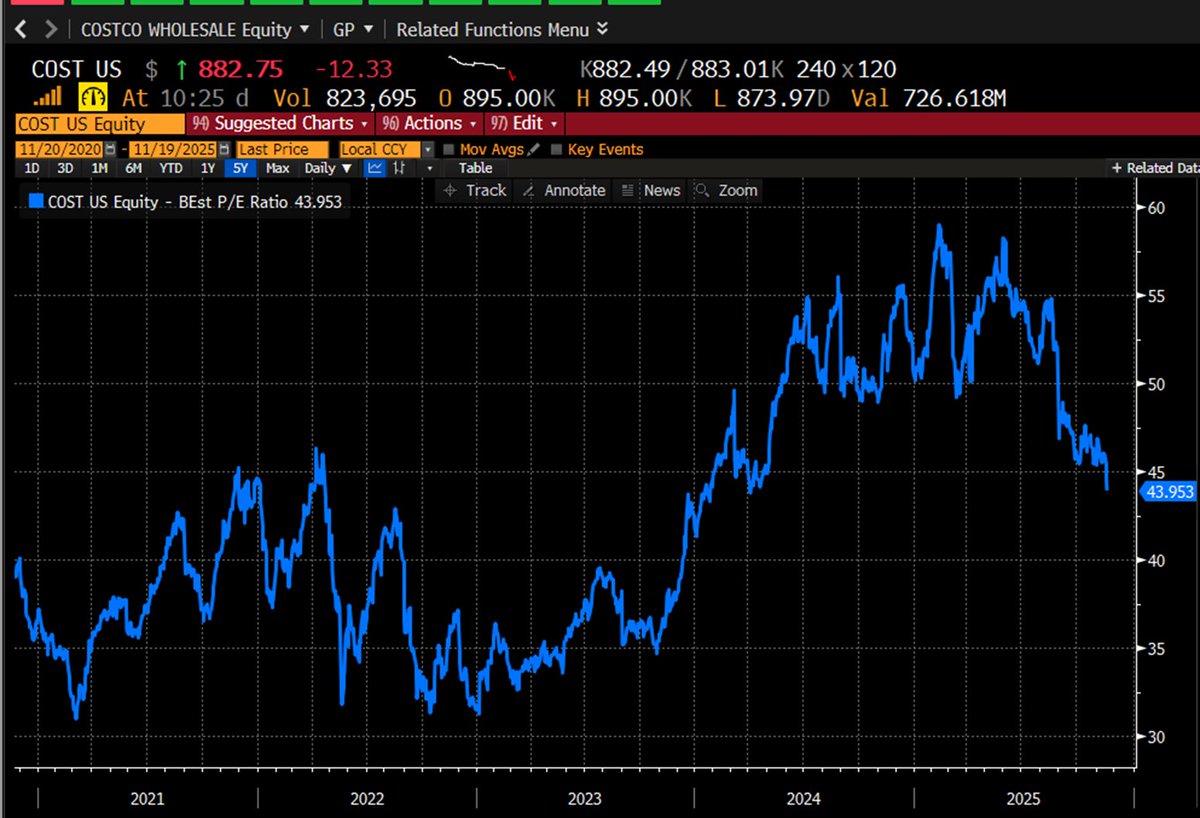Select the 5Y range tab
The height and width of the screenshot is (818, 1200).
[x=241, y=168]
